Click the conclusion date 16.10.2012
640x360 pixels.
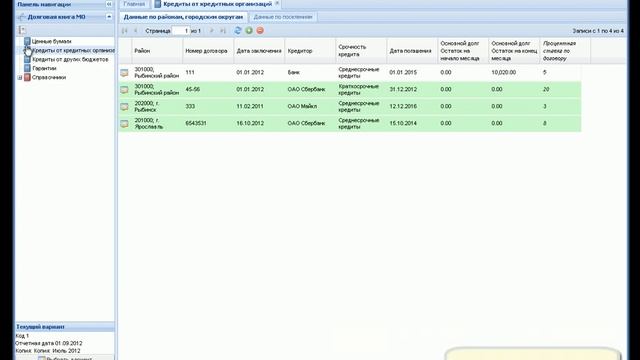coord(250,123)
